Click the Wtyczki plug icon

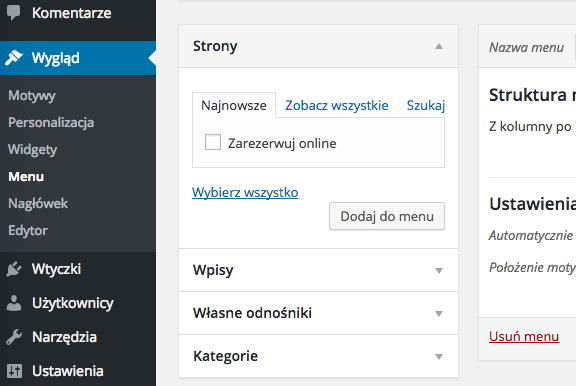(14, 269)
